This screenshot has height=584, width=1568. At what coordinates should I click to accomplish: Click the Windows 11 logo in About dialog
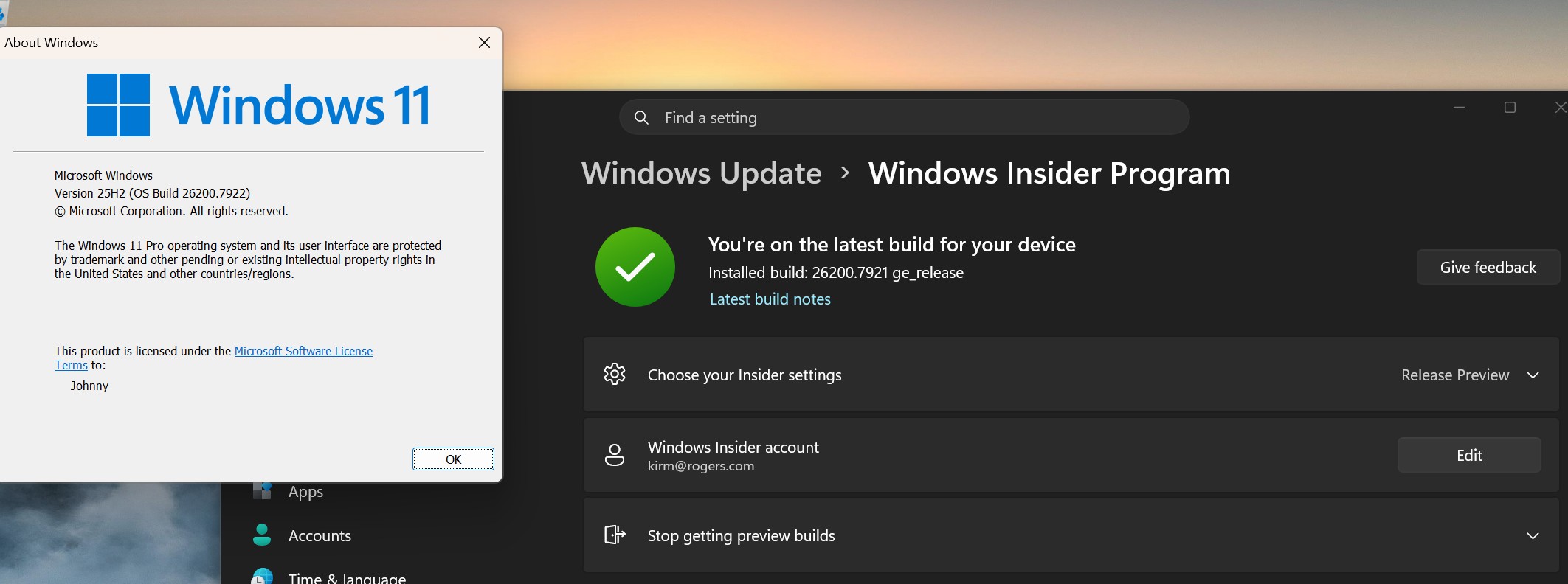pos(258,105)
